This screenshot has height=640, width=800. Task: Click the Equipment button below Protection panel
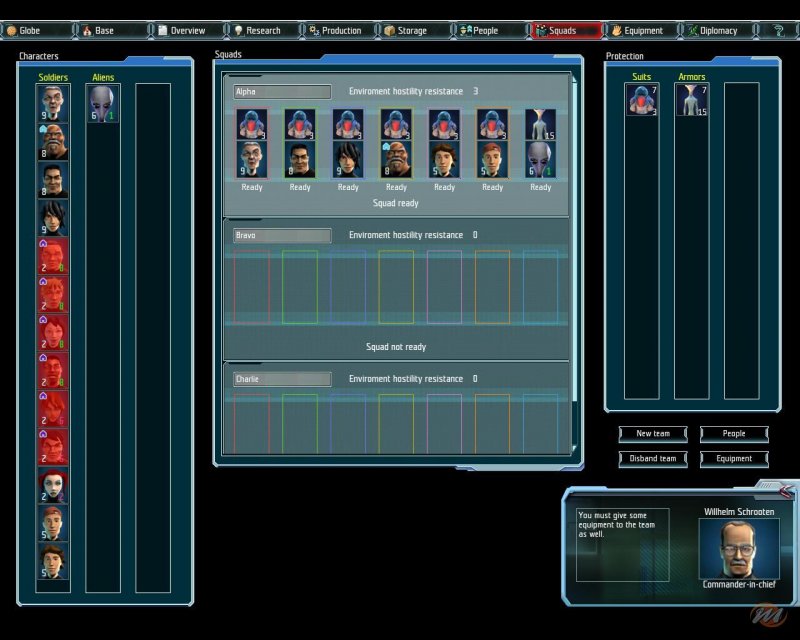coord(734,459)
